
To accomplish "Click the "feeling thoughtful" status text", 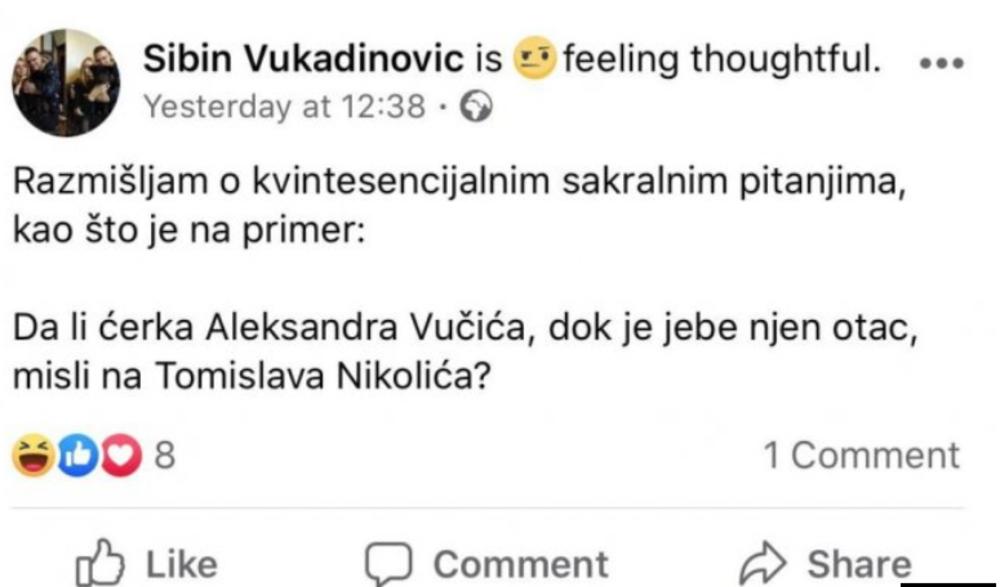I will coord(721,61).
